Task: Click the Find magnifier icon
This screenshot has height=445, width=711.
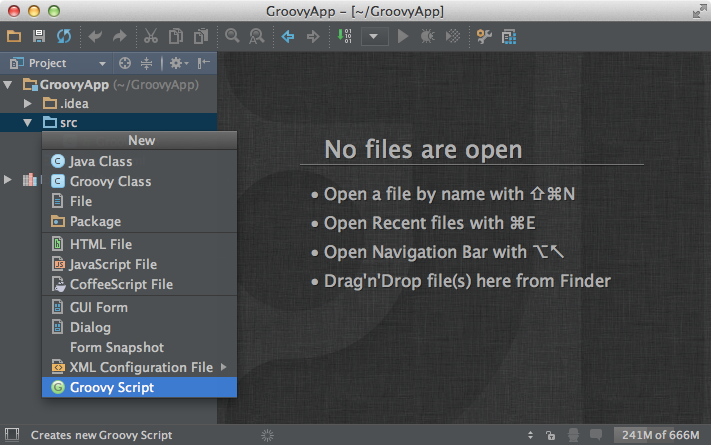Action: [x=232, y=36]
